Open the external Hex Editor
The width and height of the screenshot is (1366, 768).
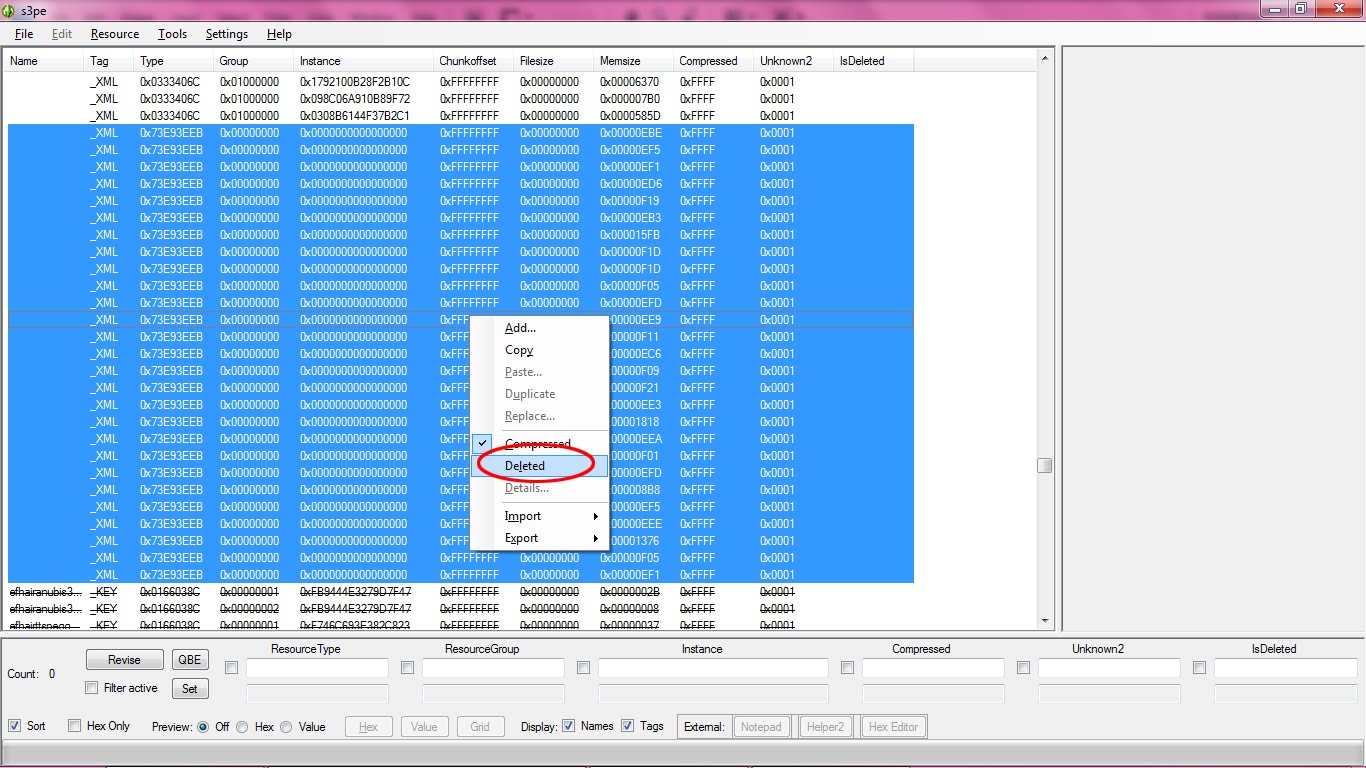892,726
